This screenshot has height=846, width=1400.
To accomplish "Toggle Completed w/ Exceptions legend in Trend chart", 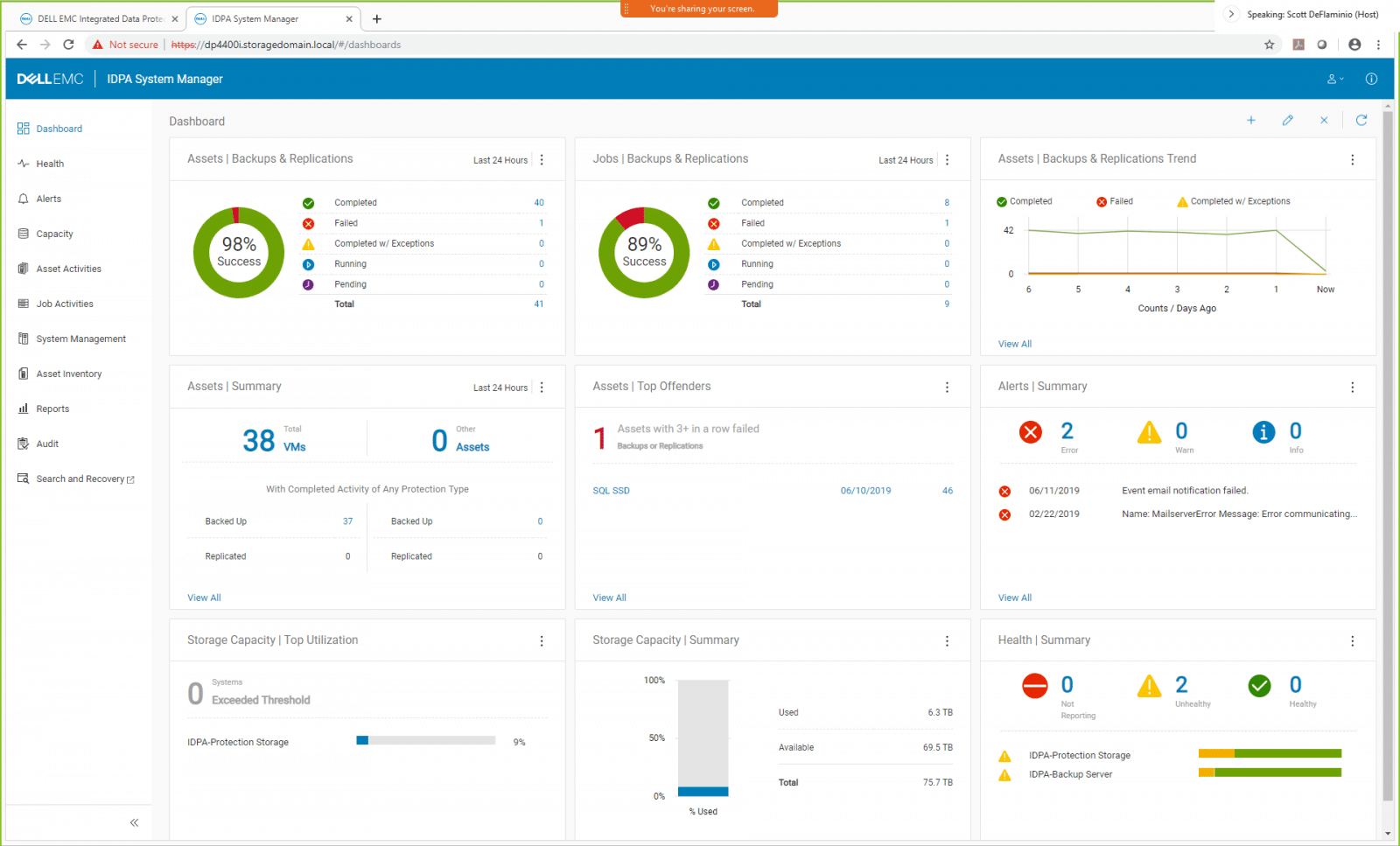I will coord(1234,201).
